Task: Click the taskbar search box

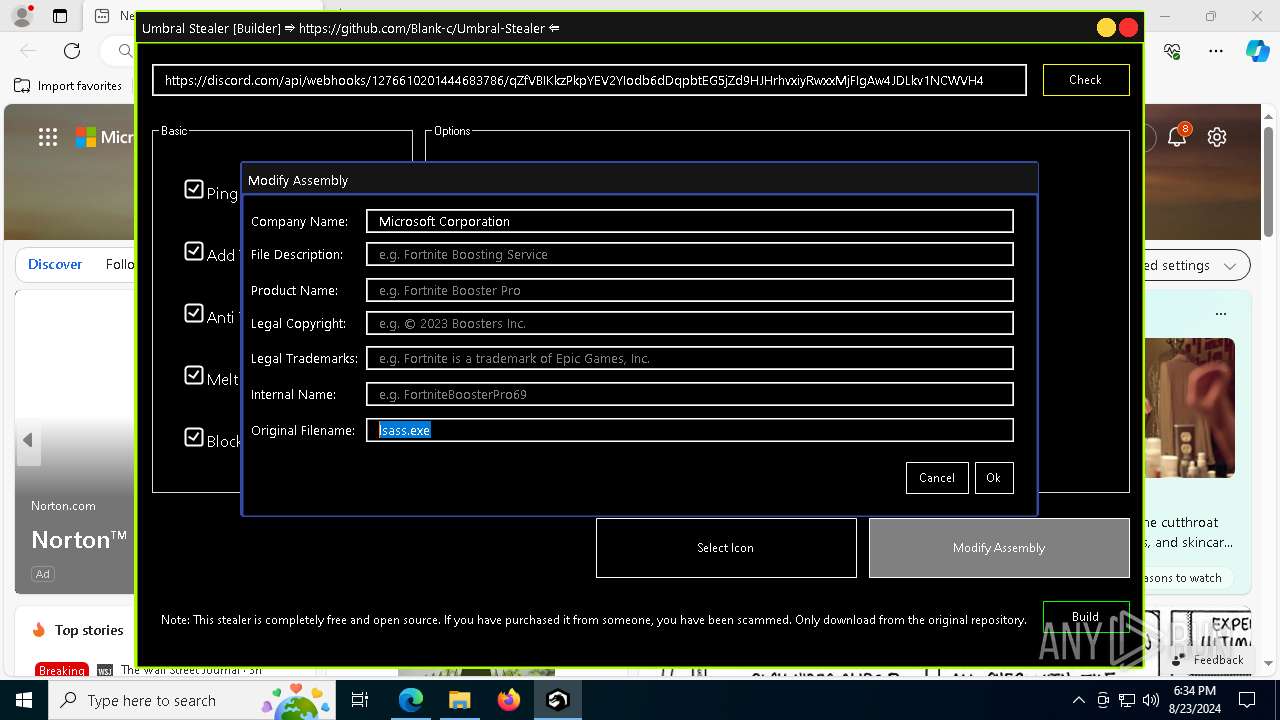Action: pos(192,700)
